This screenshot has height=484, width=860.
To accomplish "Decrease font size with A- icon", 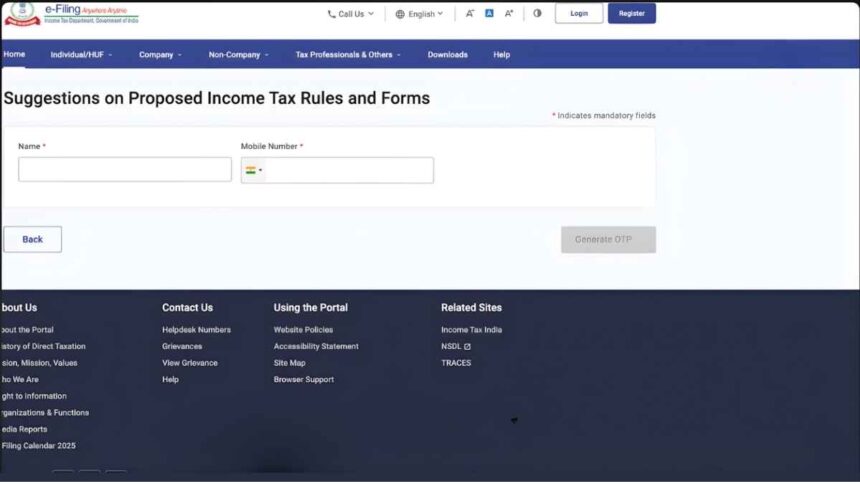I will click(x=469, y=13).
